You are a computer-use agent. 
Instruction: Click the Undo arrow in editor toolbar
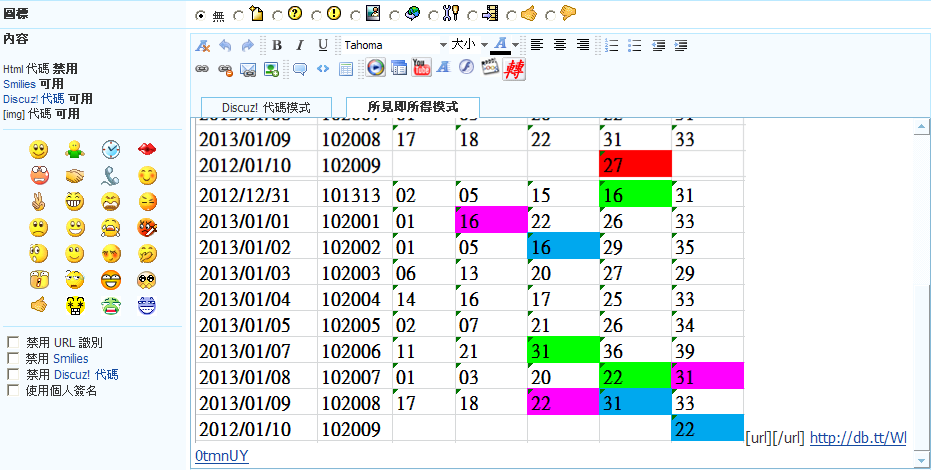[225, 45]
